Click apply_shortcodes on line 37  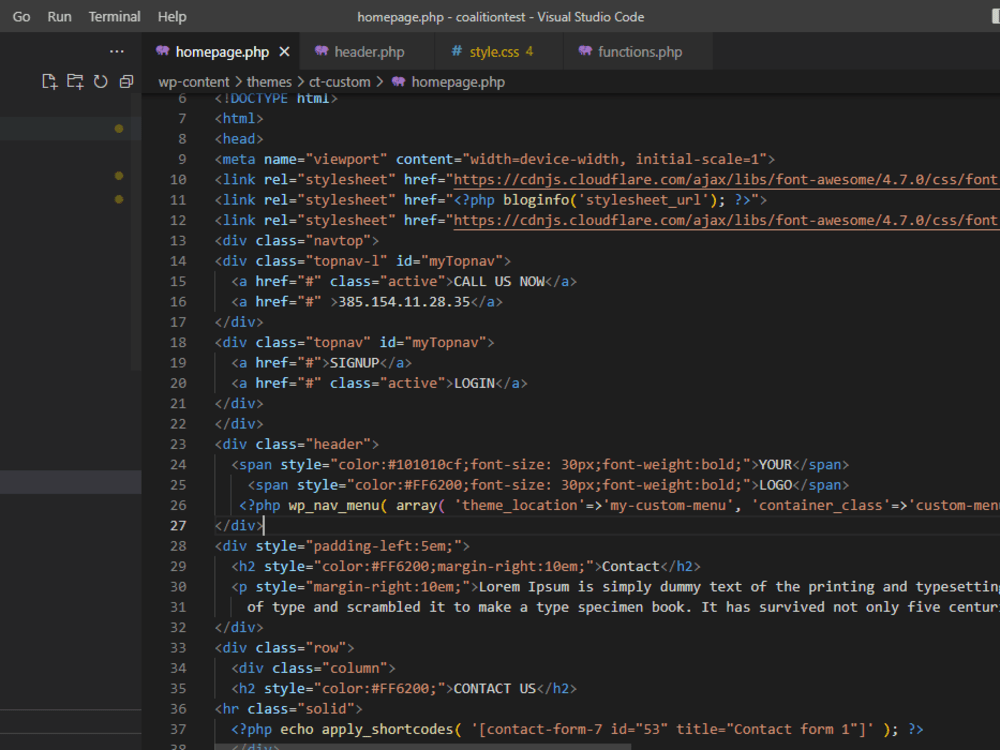click(x=388, y=729)
